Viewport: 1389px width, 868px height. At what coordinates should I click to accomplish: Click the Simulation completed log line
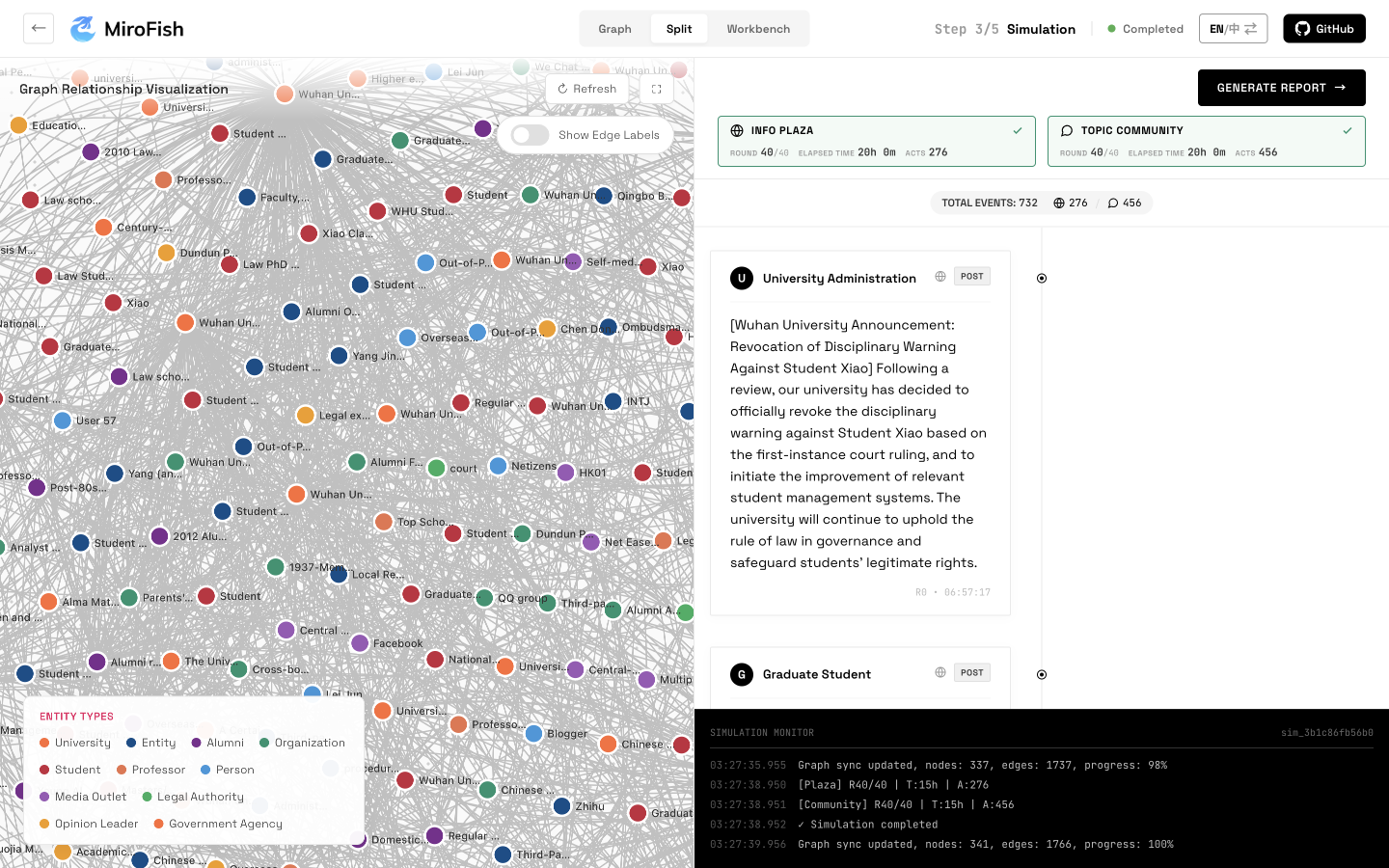[x=868, y=825]
